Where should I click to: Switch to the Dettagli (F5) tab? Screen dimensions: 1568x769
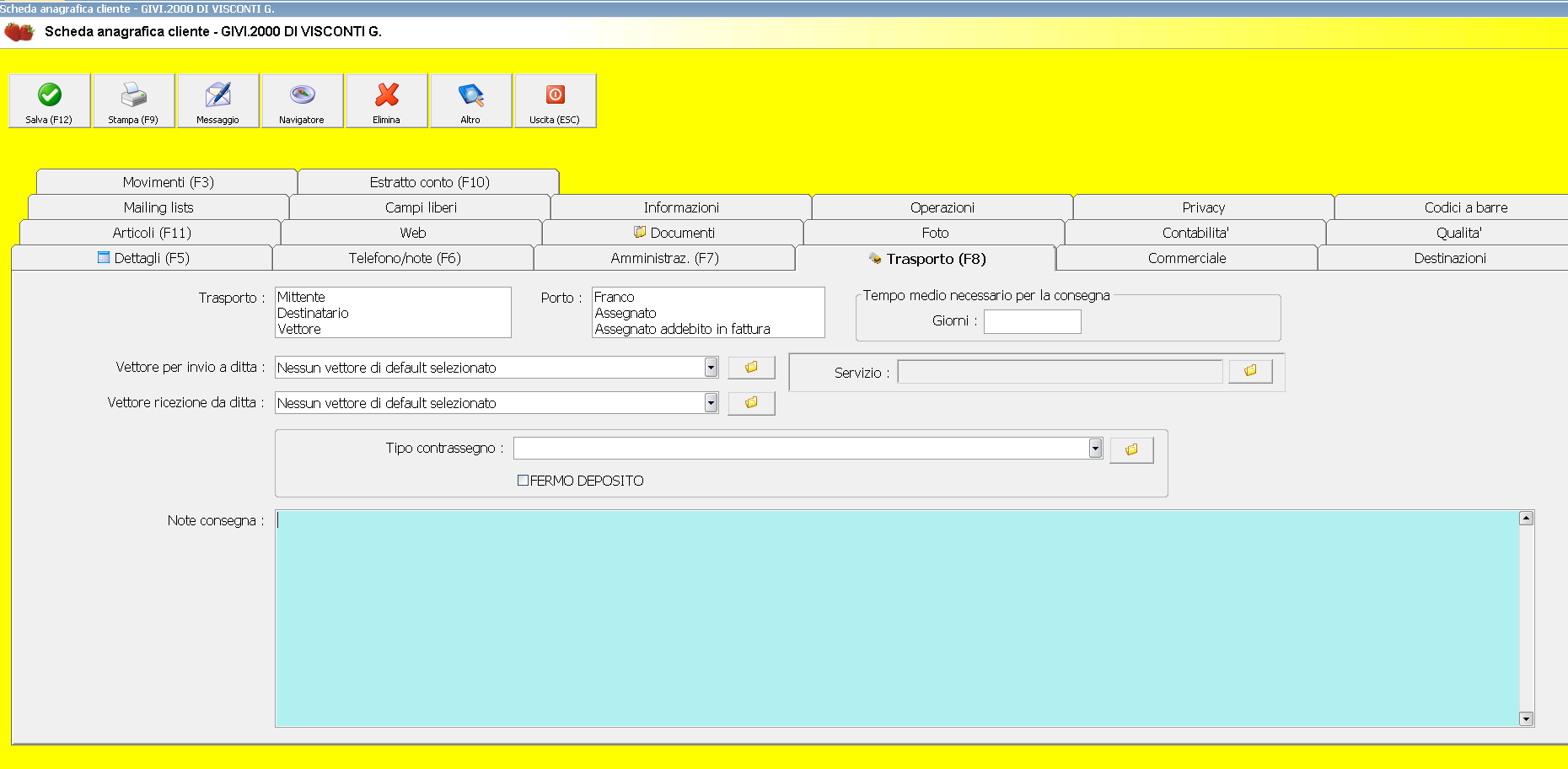click(x=143, y=258)
